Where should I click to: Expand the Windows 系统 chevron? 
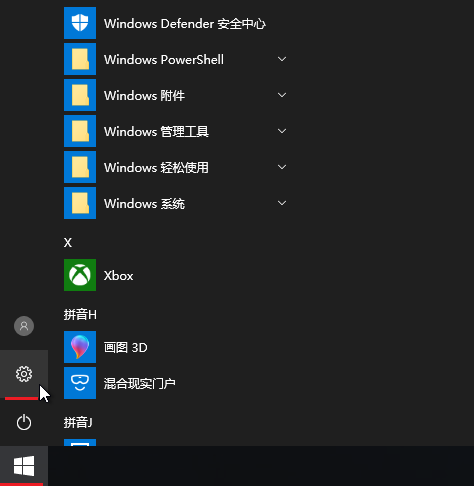[x=282, y=203]
